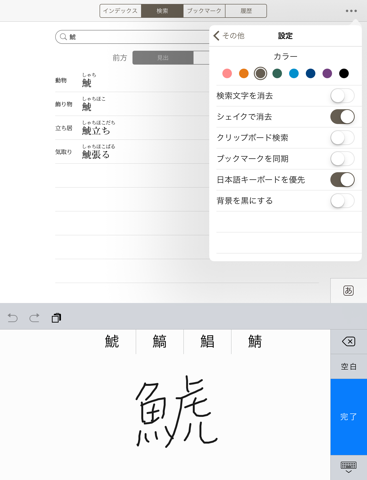Image resolution: width=367 pixels, height=480 pixels.
Task: Tap the handwriting drawing area
Action: point(165,417)
